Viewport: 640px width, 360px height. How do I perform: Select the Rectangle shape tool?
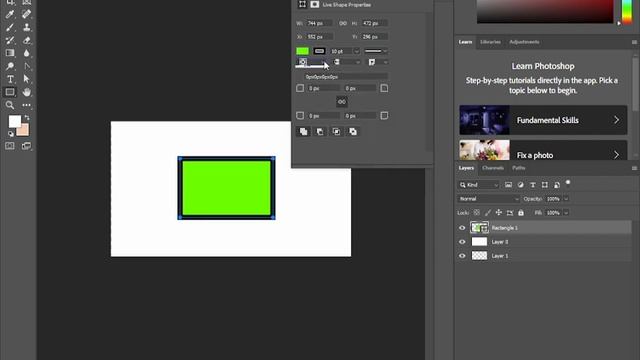[10, 92]
